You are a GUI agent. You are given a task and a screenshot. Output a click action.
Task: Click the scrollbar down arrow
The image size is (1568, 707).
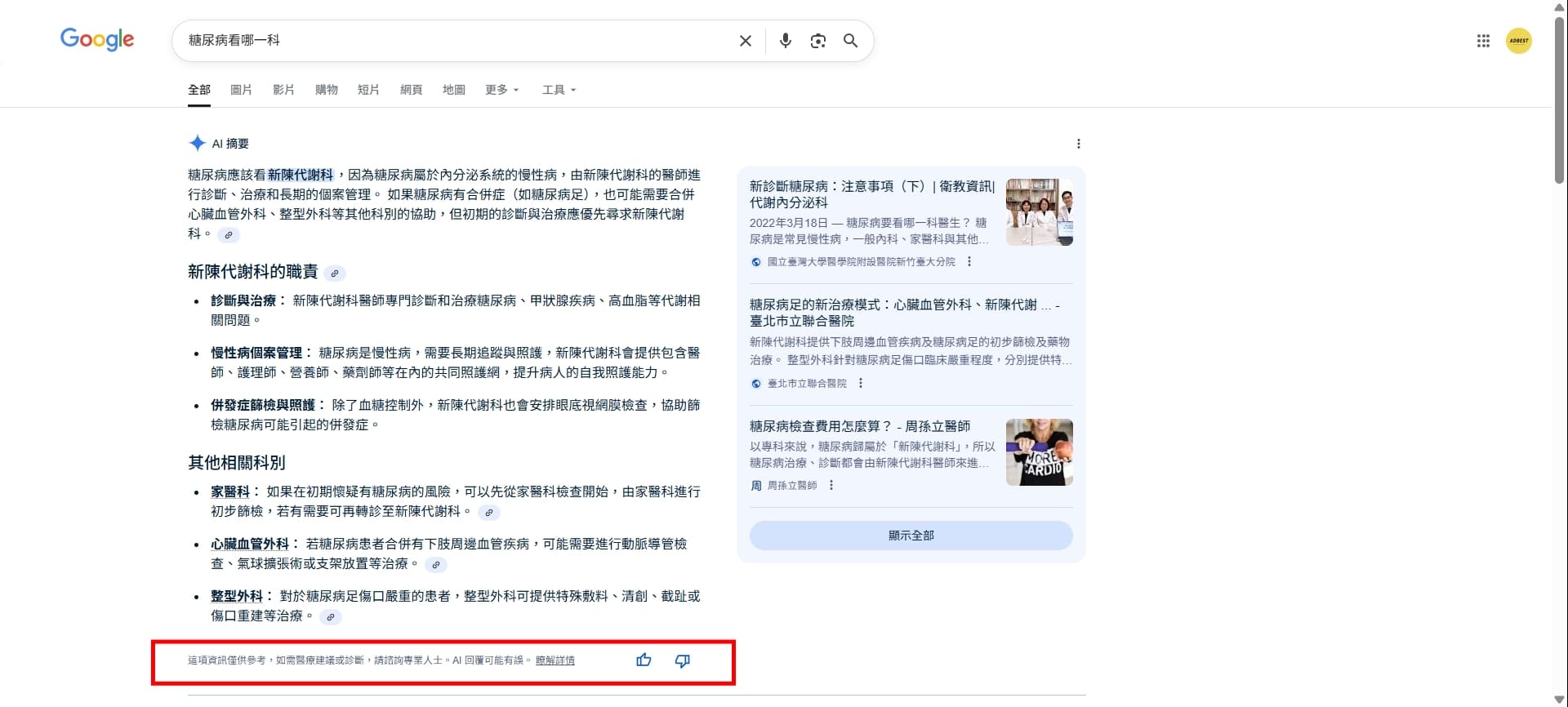1560,700
